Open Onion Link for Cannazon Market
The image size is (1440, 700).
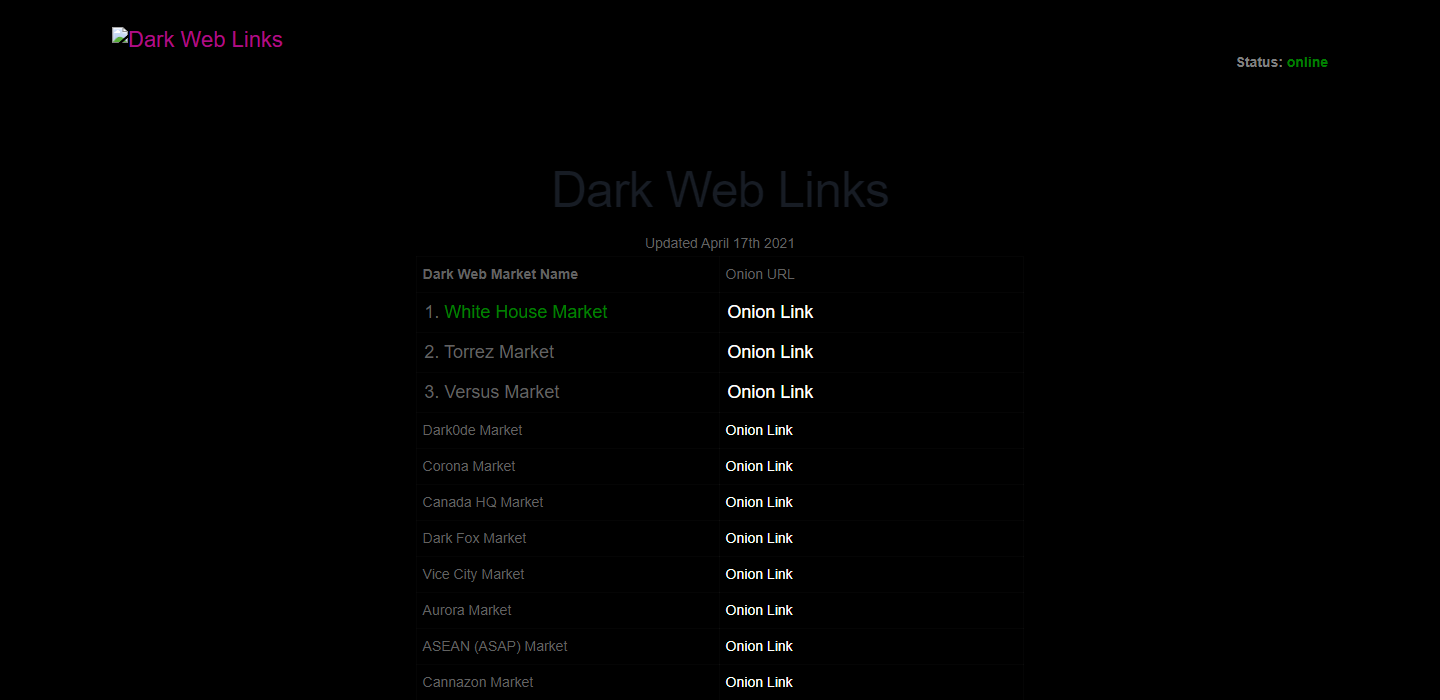(759, 682)
